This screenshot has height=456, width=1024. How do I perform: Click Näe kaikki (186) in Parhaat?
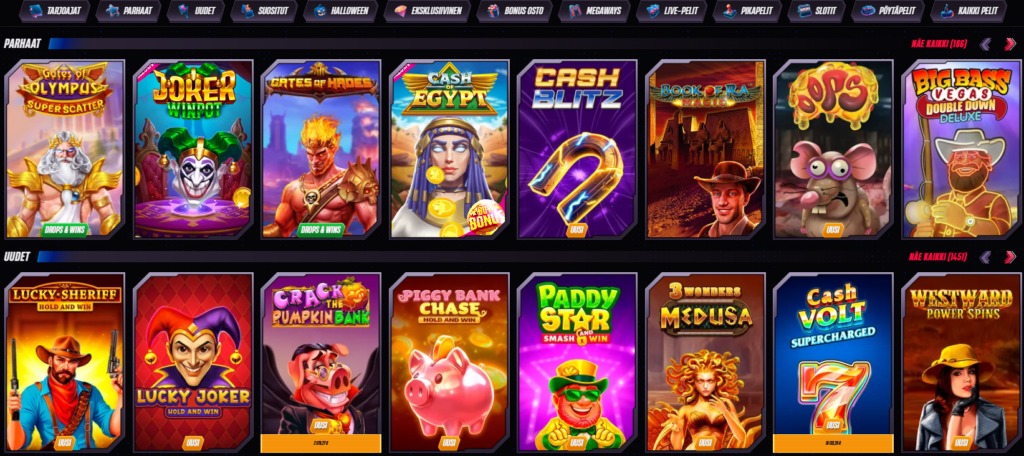pyautogui.click(x=940, y=44)
